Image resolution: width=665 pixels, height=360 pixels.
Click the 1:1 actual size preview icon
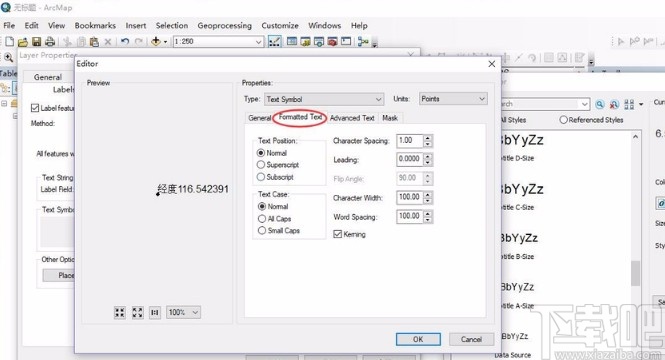[x=155, y=313]
